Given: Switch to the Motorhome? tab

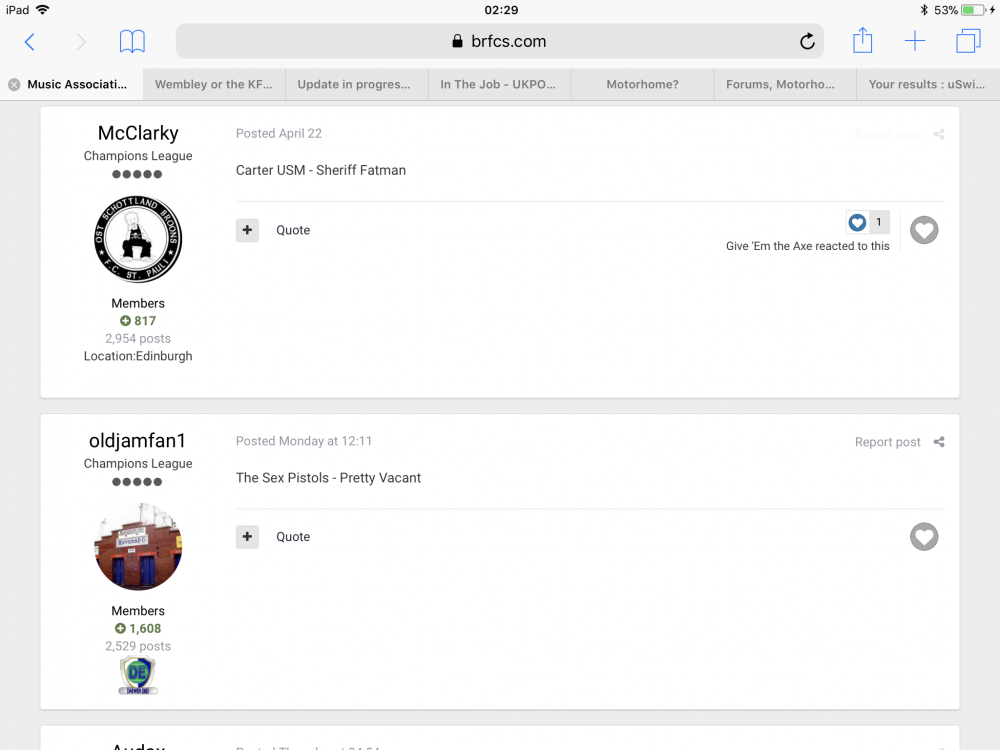Looking at the screenshot, I should 642,84.
